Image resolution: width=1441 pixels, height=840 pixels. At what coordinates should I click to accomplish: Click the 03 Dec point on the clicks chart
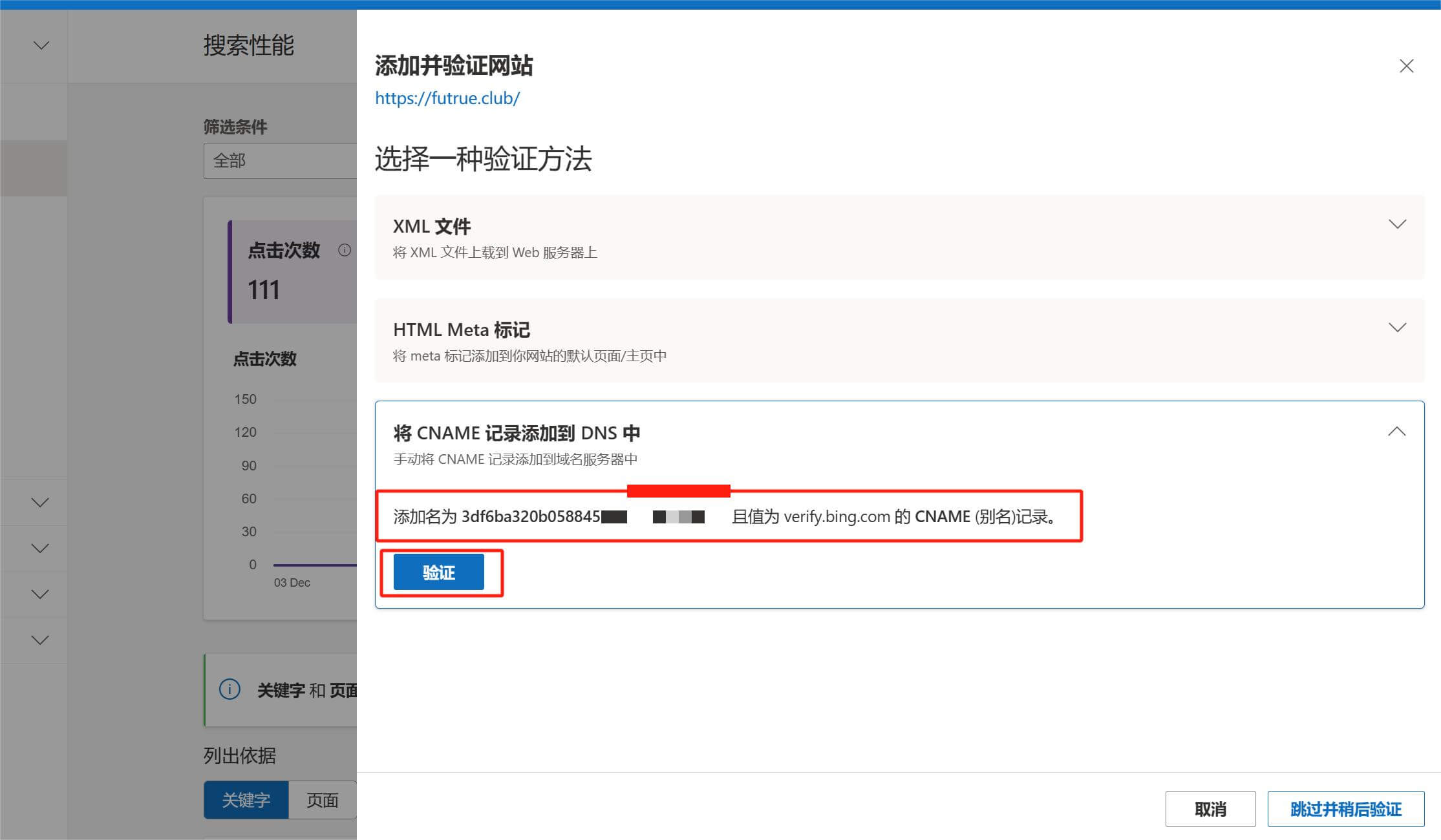click(292, 564)
